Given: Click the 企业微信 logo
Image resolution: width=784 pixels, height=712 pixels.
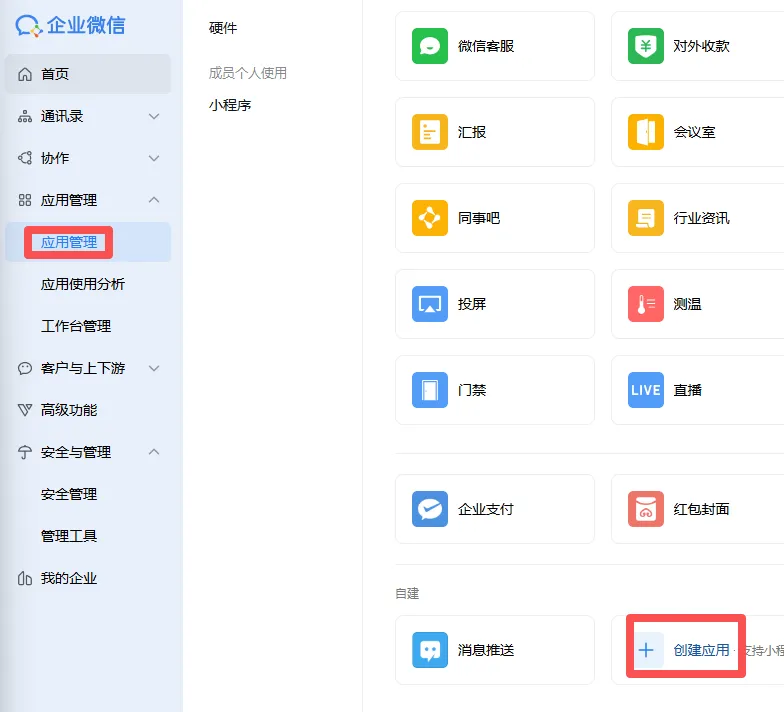Looking at the screenshot, I should coord(70,25).
